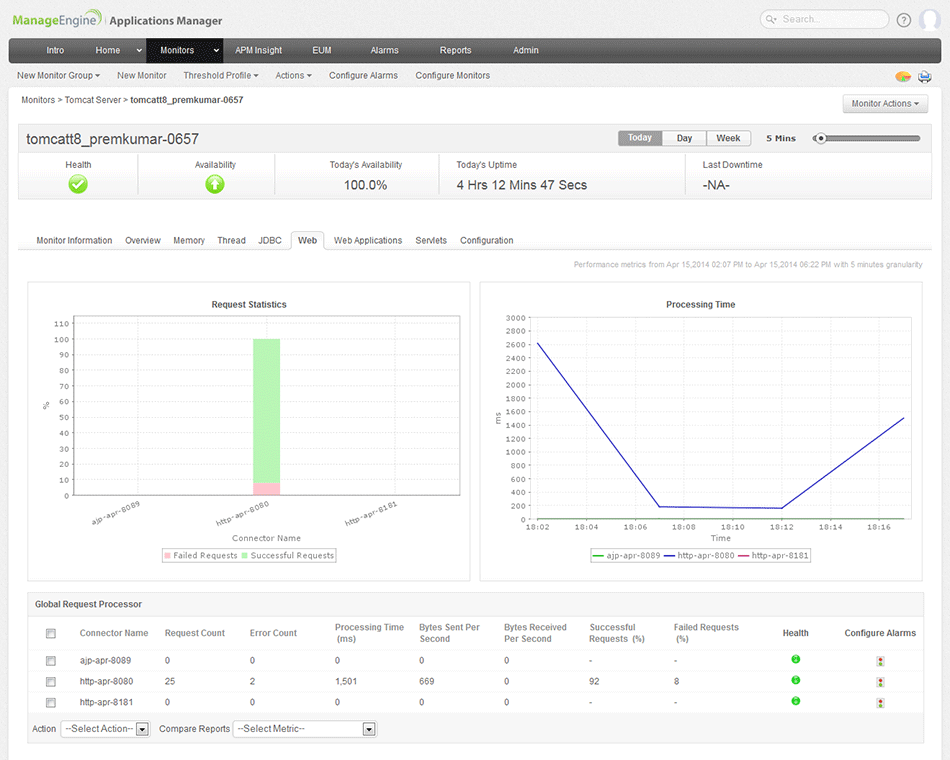Click health icon for http-apr-8080
950x760 pixels.
click(796, 680)
